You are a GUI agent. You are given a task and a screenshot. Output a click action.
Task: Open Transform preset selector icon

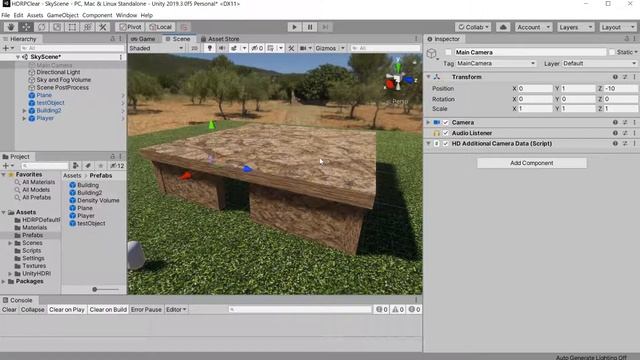point(625,77)
